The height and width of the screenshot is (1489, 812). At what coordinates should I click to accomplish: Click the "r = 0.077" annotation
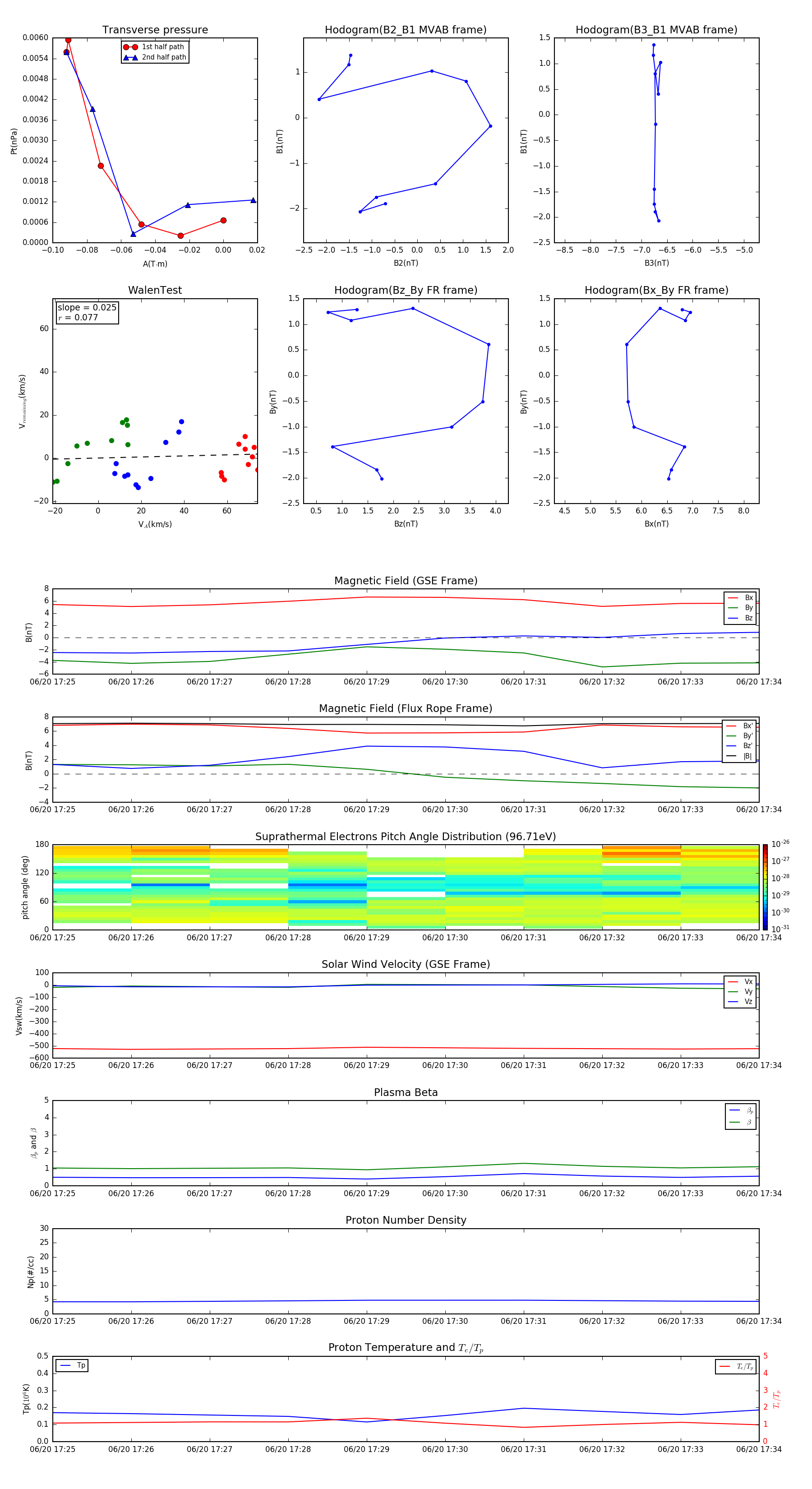[78, 317]
